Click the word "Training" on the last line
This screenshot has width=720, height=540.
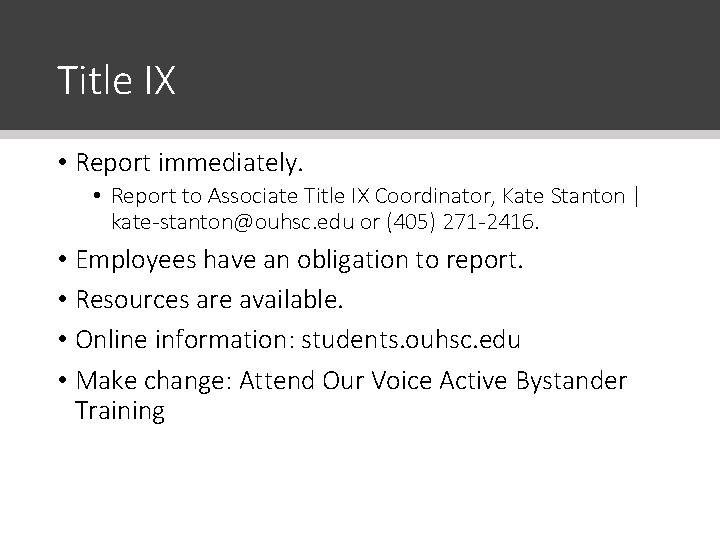click(x=119, y=410)
